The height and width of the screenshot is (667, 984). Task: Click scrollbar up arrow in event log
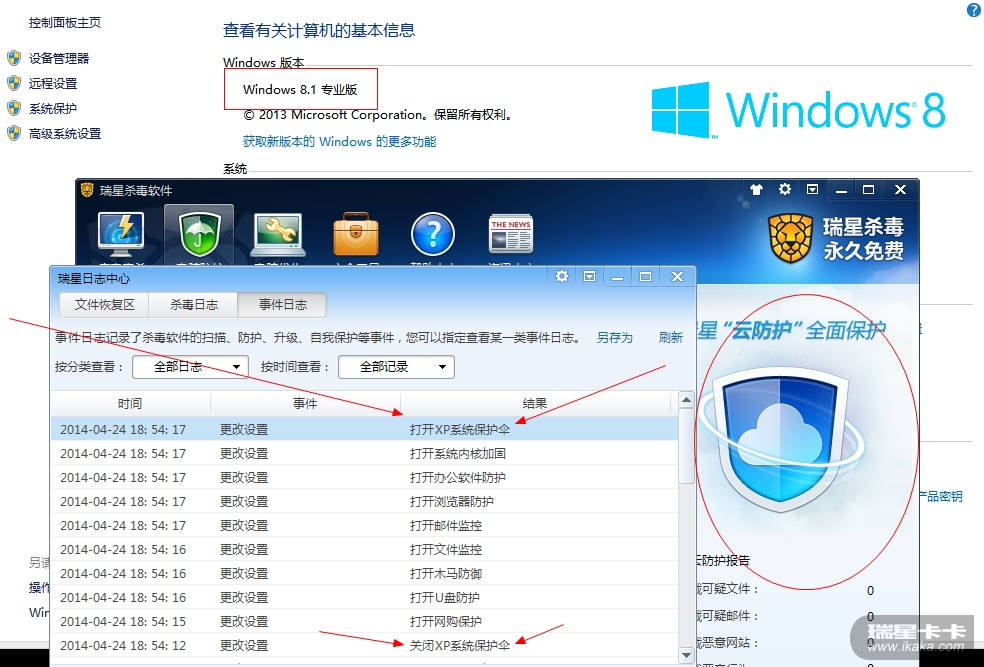[x=686, y=400]
